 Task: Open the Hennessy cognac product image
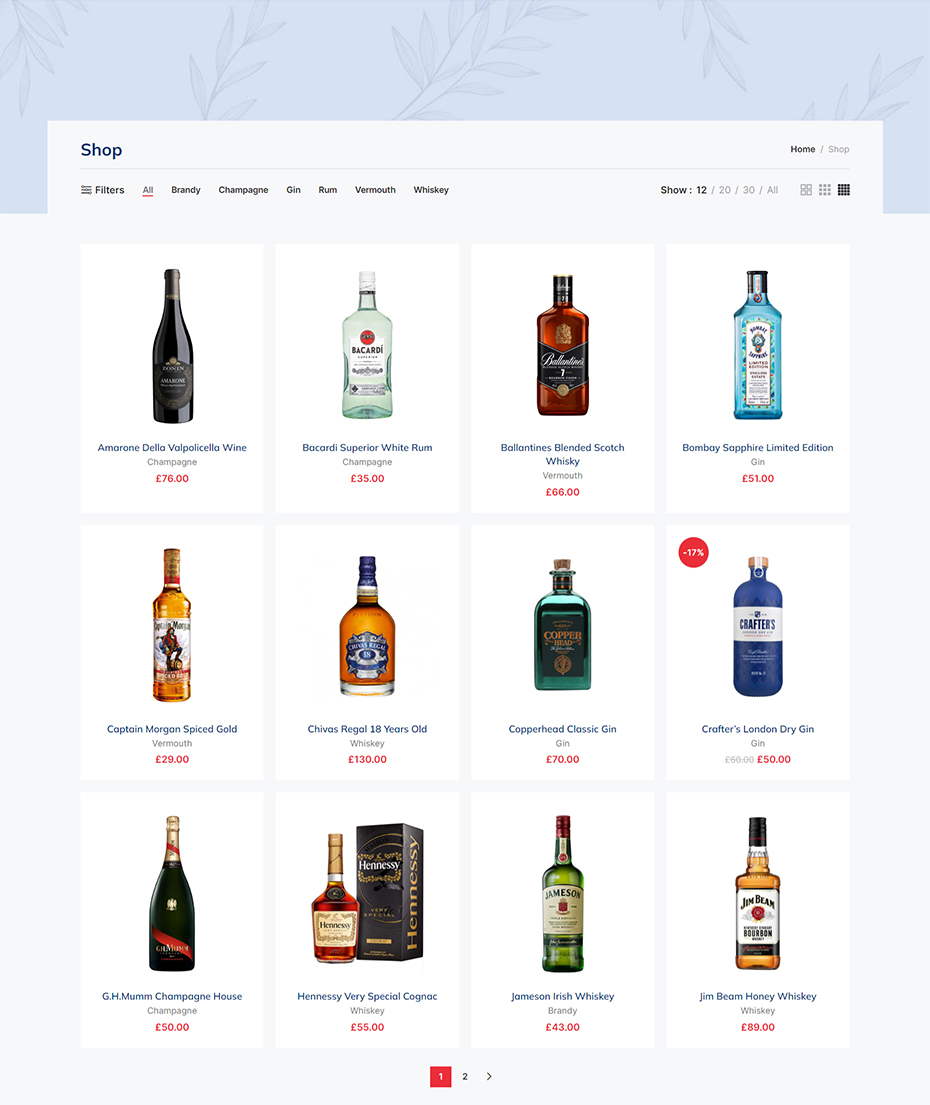point(367,893)
